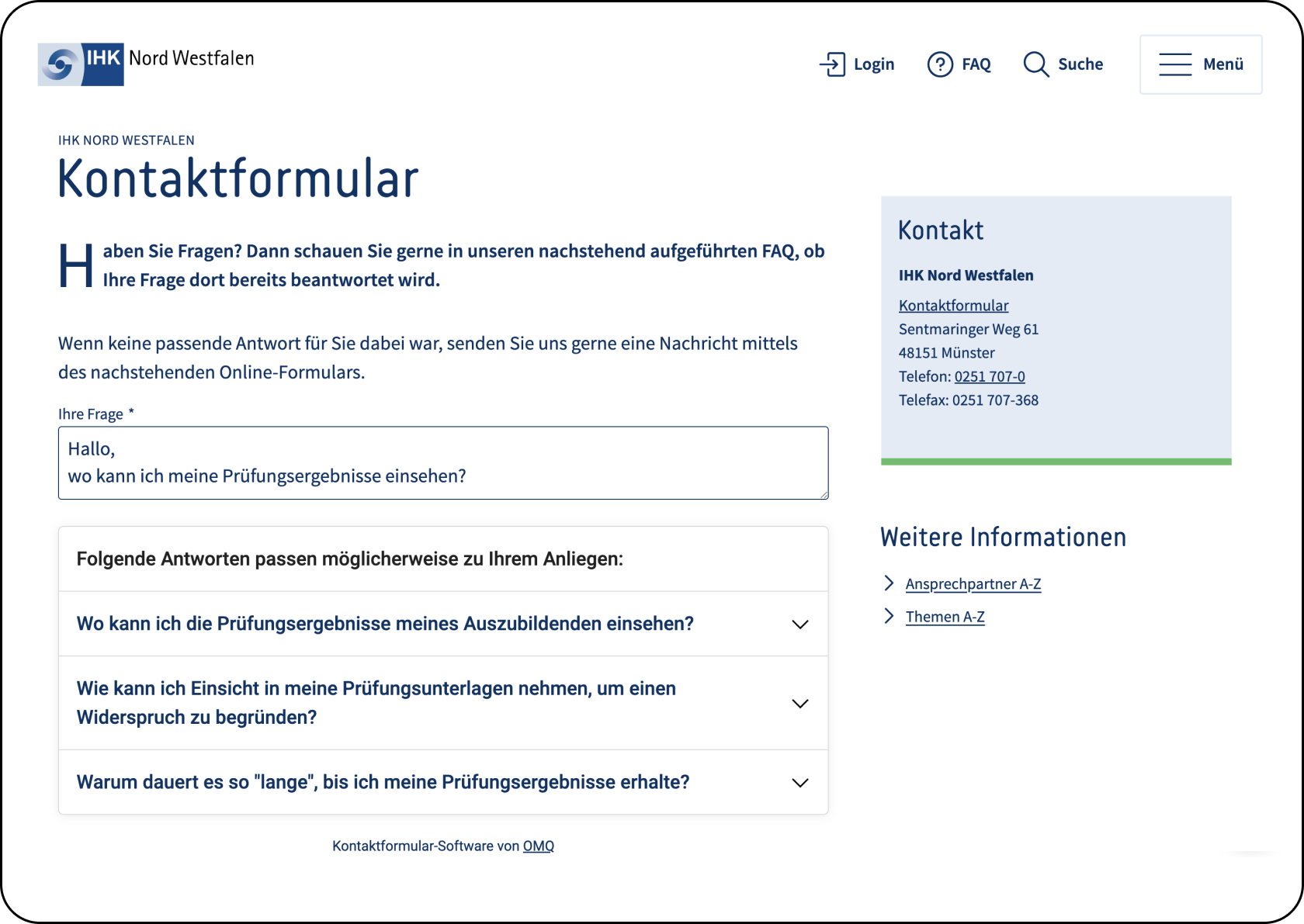Image resolution: width=1304 pixels, height=924 pixels.
Task: Click the Login arrow icon
Action: click(832, 64)
